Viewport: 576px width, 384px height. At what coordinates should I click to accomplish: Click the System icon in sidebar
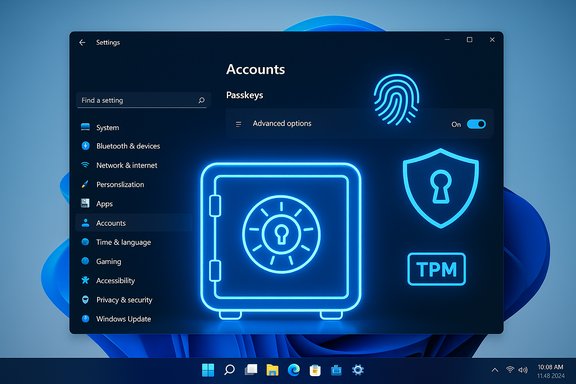[85, 127]
